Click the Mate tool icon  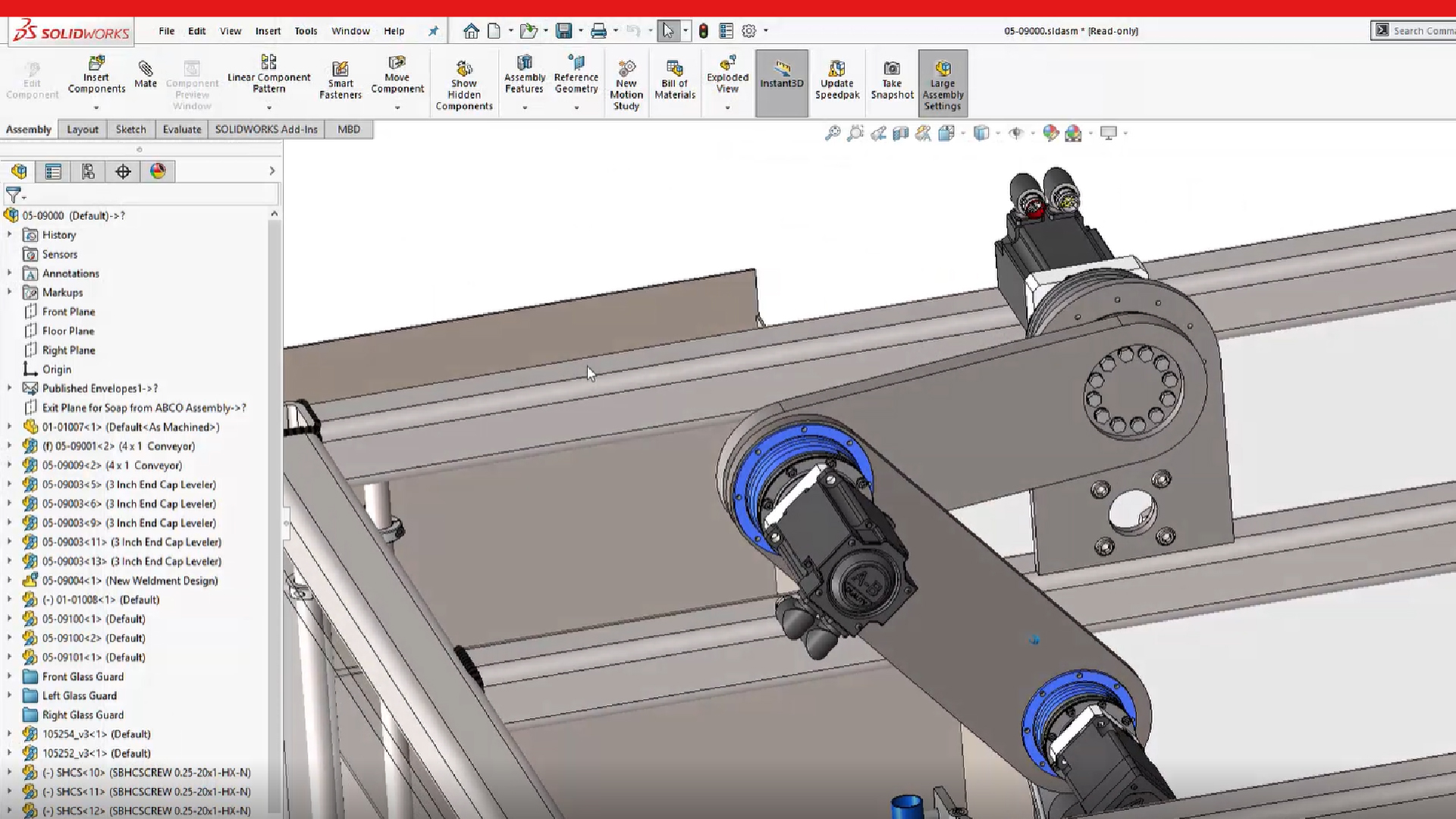145,69
